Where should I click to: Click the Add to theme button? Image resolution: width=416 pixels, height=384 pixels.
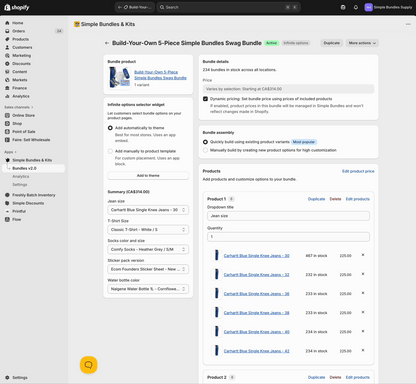click(148, 176)
